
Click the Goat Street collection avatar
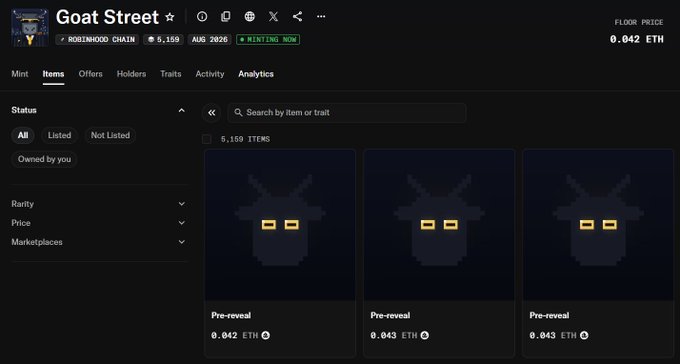point(29,27)
